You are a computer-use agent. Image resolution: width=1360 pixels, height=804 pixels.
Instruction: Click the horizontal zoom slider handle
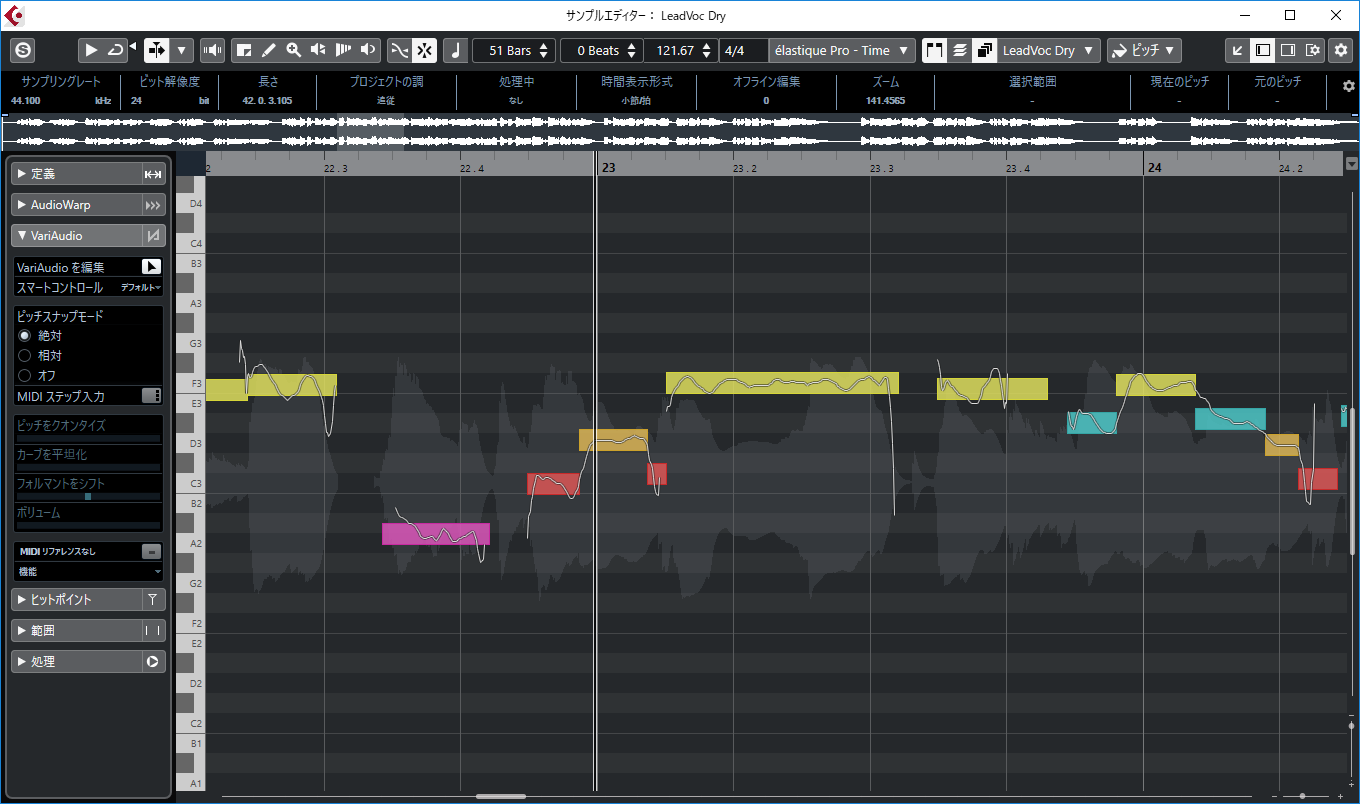[x=1302, y=796]
